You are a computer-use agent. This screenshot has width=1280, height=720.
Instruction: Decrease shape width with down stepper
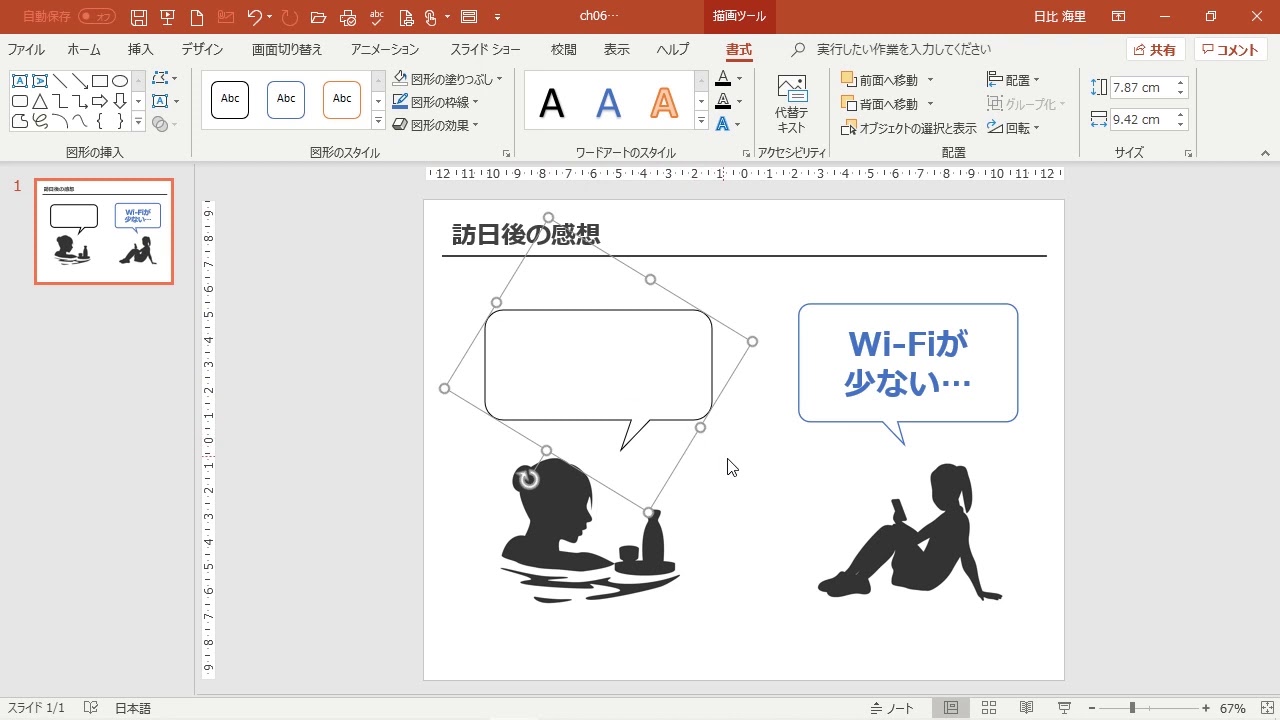click(1181, 124)
